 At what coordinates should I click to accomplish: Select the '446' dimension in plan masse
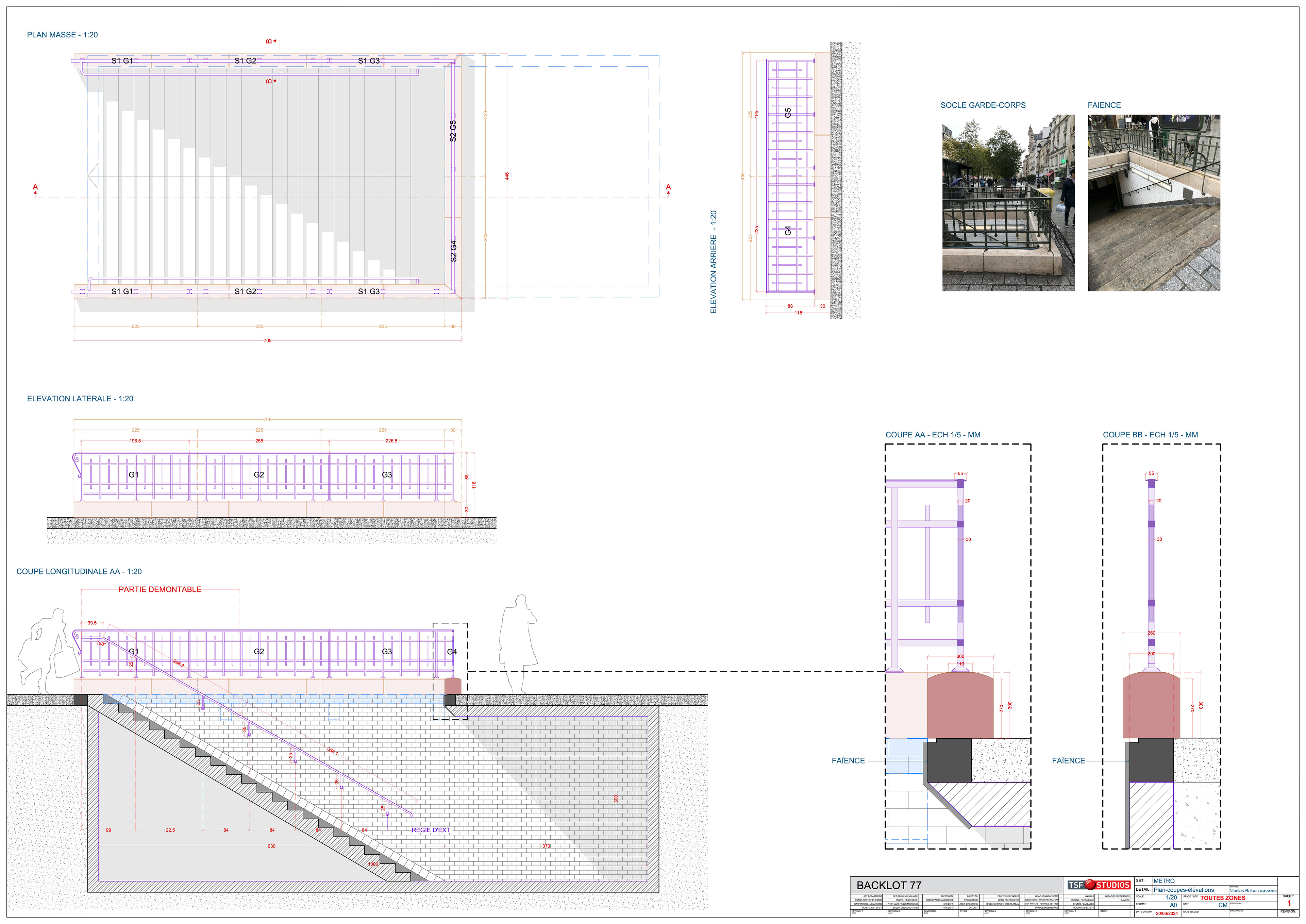click(507, 177)
